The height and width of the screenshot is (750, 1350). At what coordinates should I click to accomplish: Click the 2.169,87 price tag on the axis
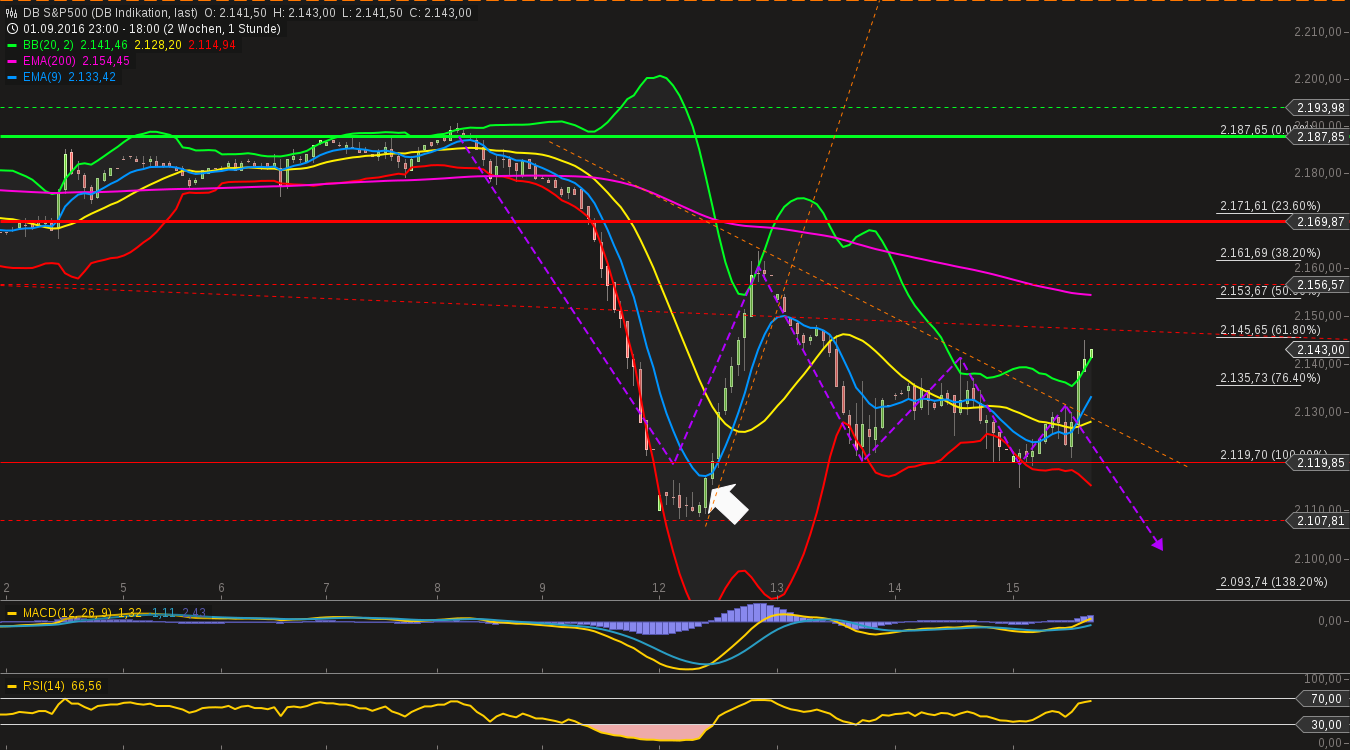[1315, 222]
